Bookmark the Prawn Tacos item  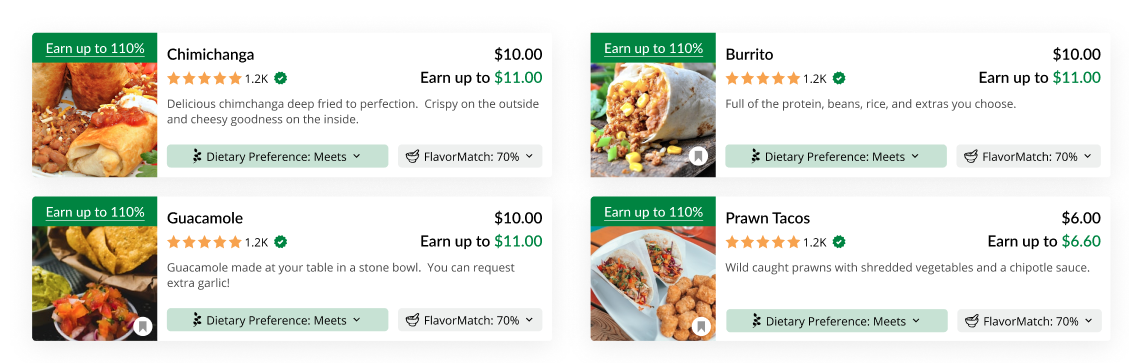click(x=701, y=327)
